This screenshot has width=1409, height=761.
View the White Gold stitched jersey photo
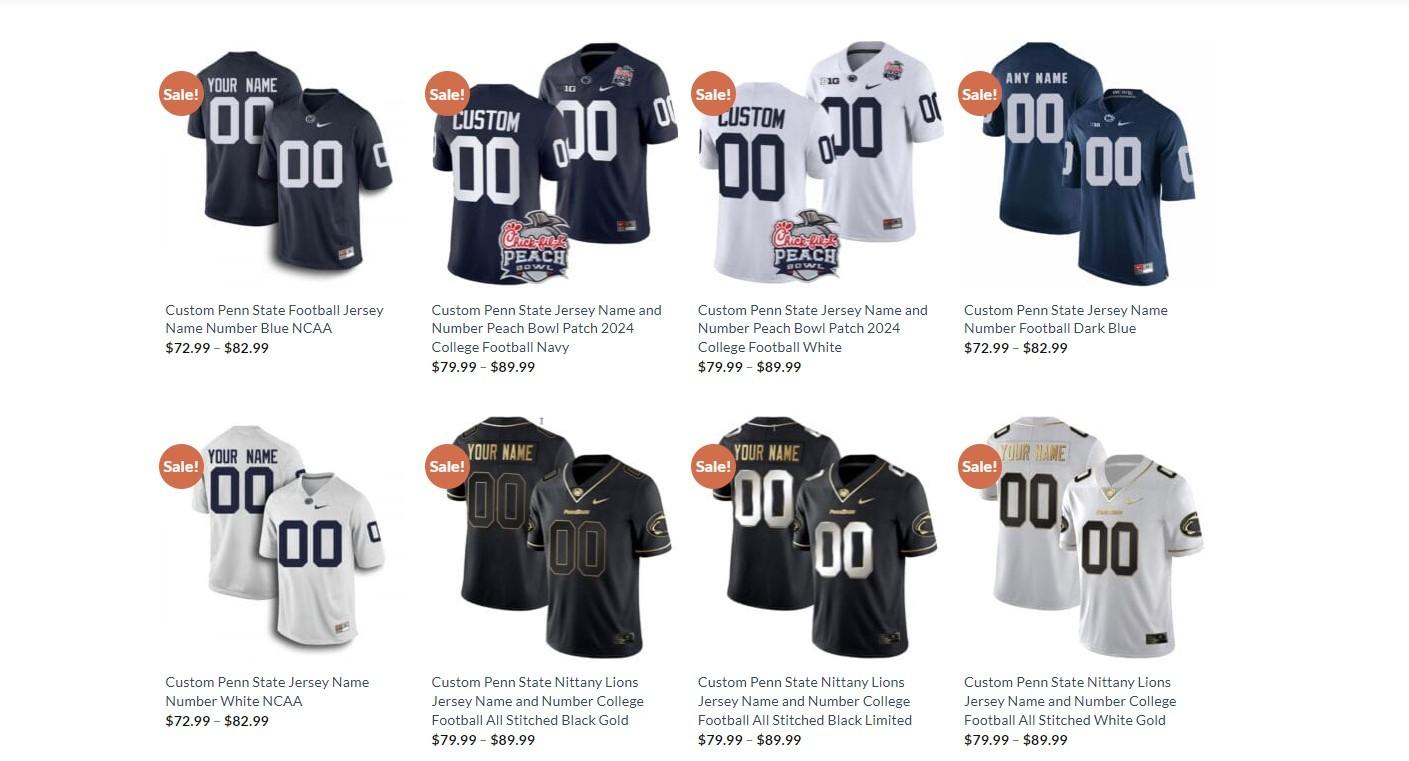point(1087,536)
